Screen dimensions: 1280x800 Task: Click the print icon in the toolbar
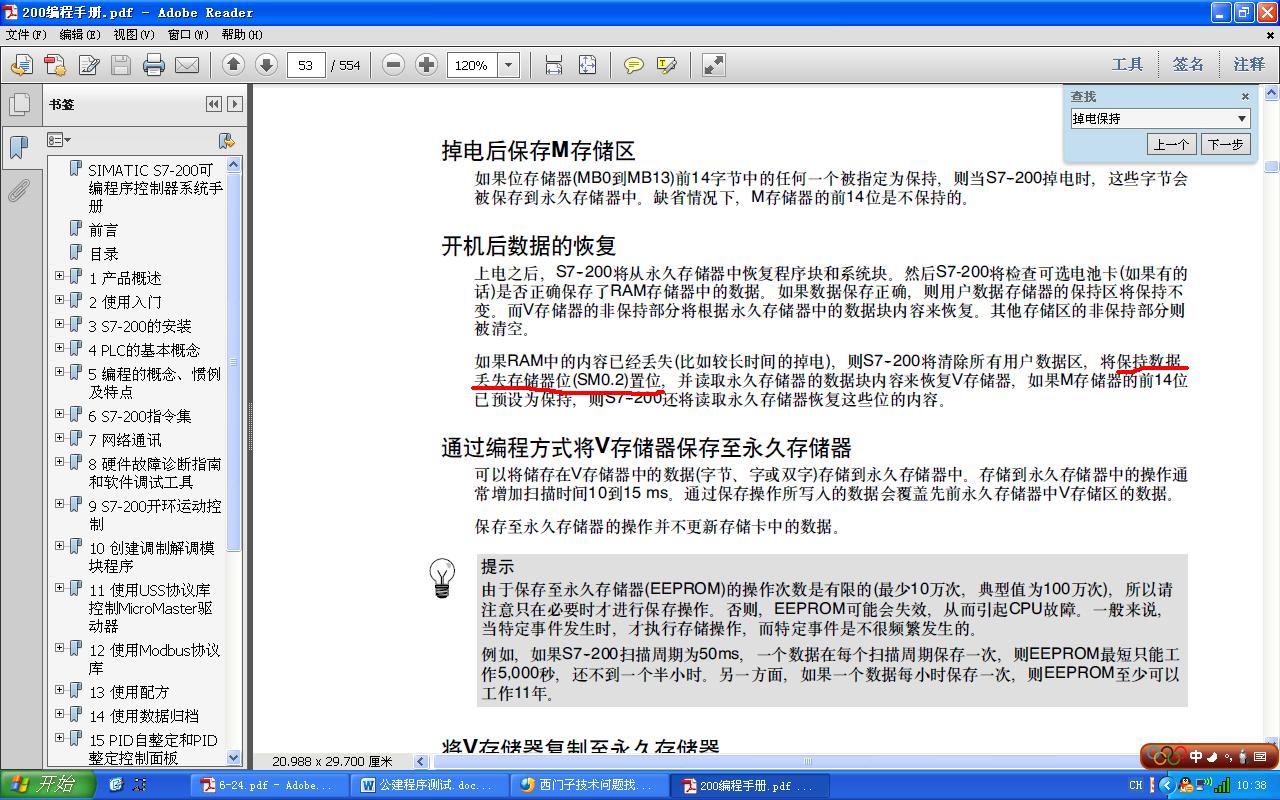(x=153, y=65)
